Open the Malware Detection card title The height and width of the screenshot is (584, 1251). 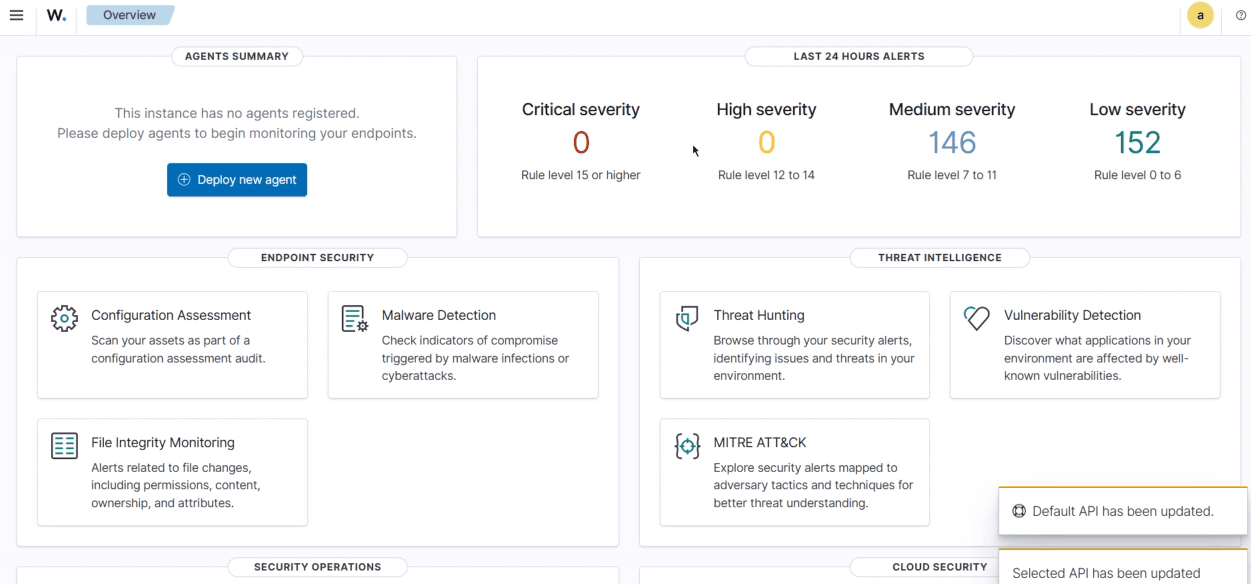point(439,315)
